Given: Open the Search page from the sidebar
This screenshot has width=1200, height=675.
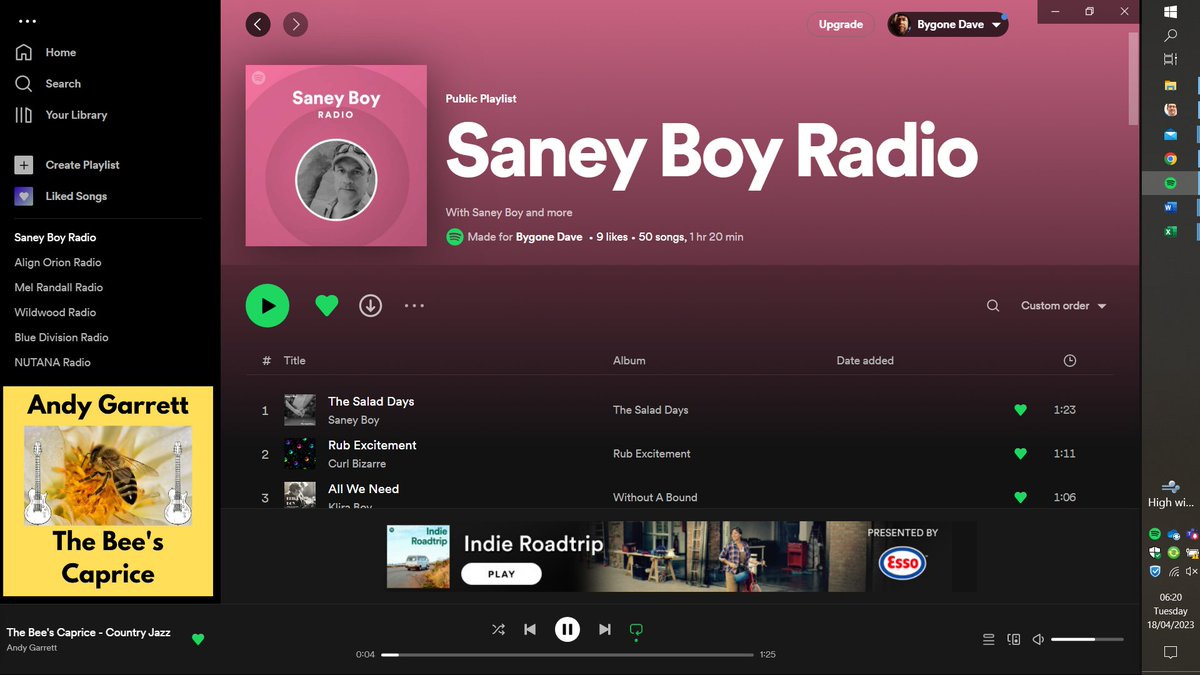Looking at the screenshot, I should pos(62,83).
